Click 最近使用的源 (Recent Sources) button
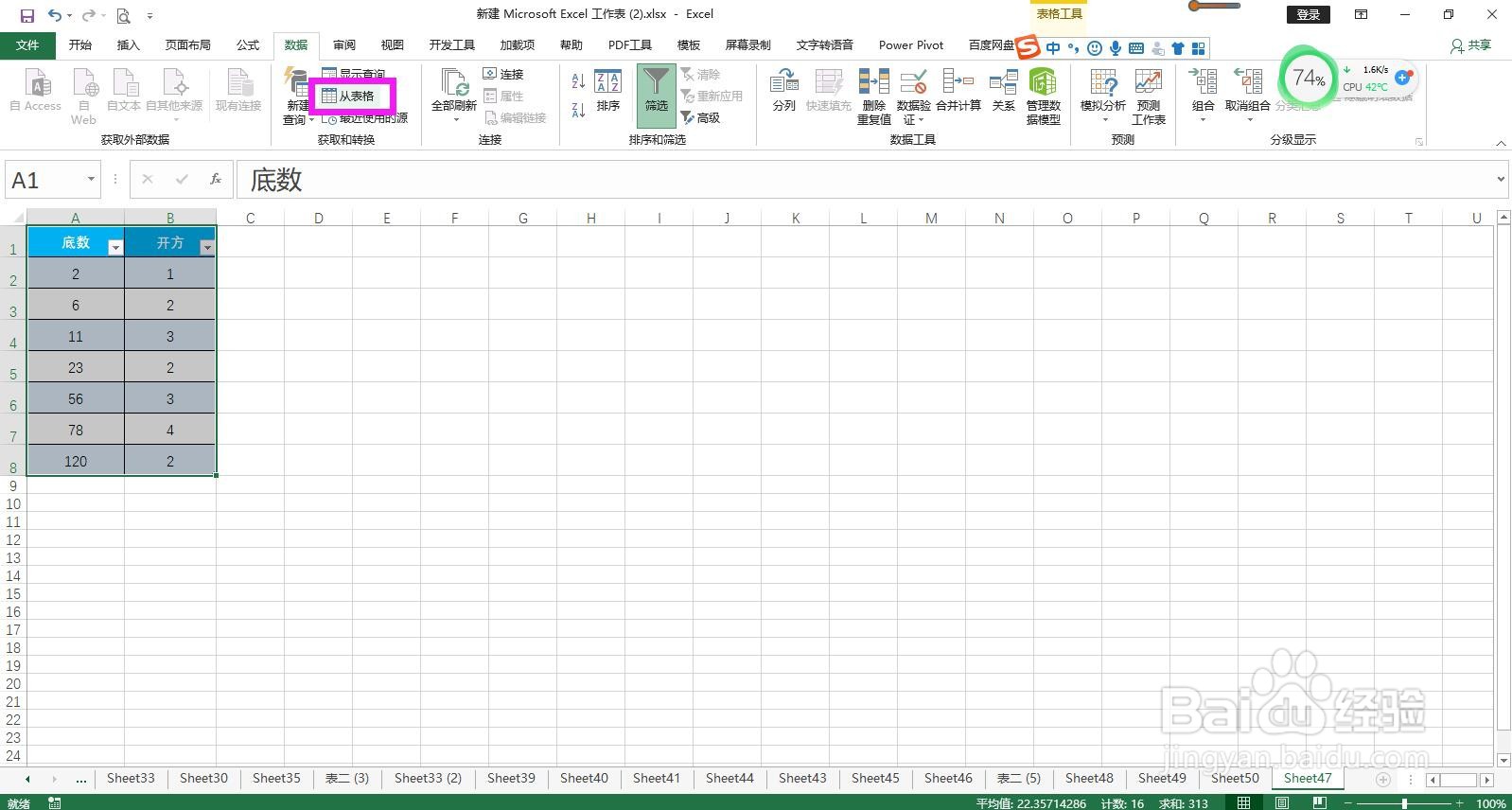Screen dimensions: 1512x810 [x=365, y=118]
